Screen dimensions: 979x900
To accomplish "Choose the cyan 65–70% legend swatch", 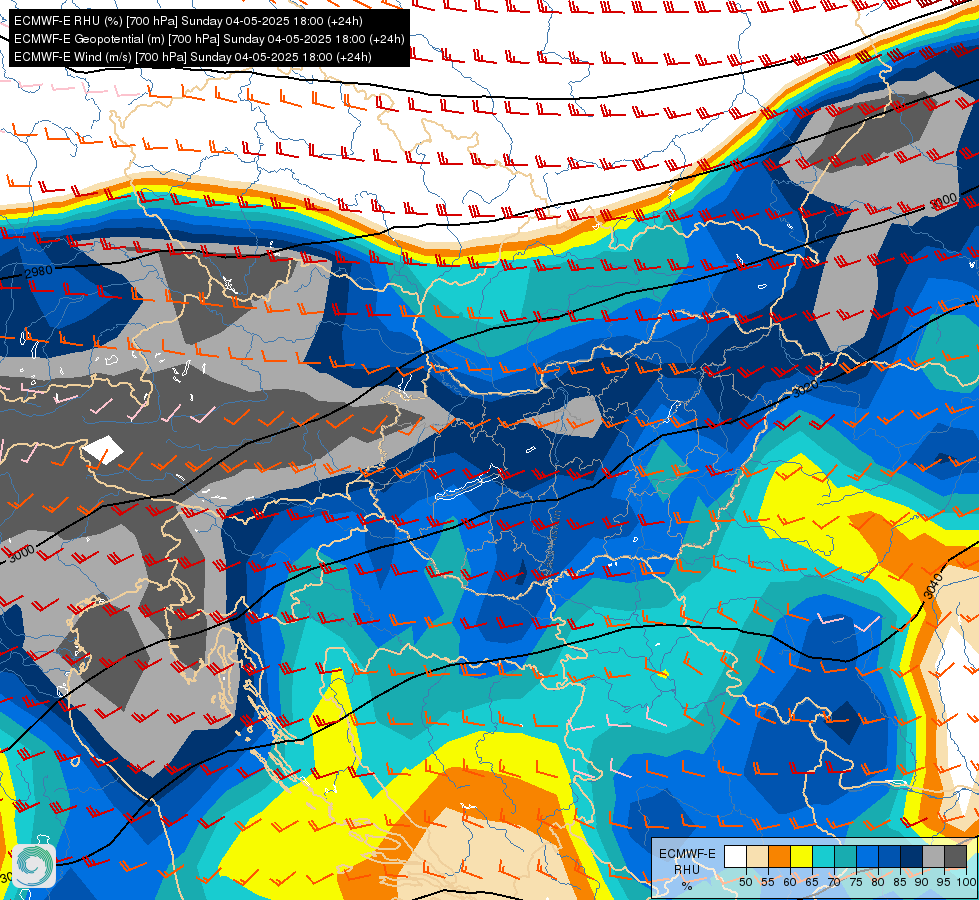I will 824,856.
